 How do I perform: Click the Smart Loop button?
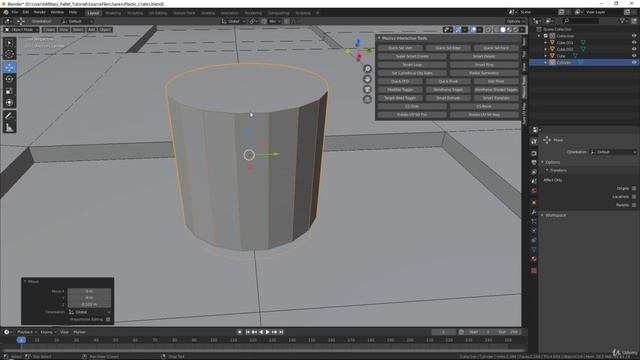pyautogui.click(x=412, y=65)
